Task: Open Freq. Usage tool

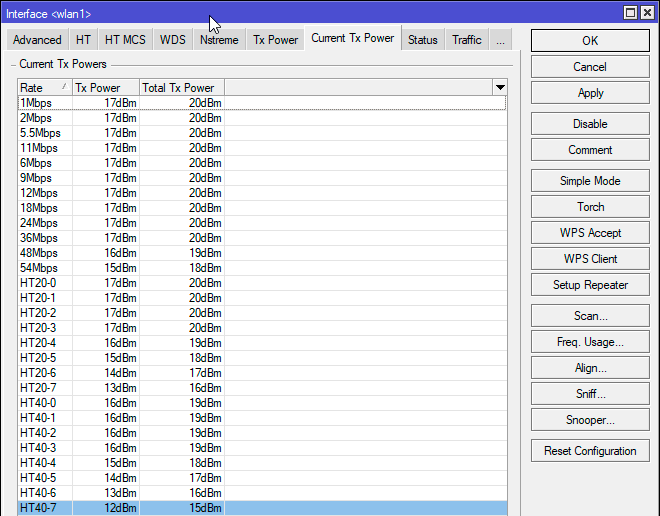Action: [590, 342]
